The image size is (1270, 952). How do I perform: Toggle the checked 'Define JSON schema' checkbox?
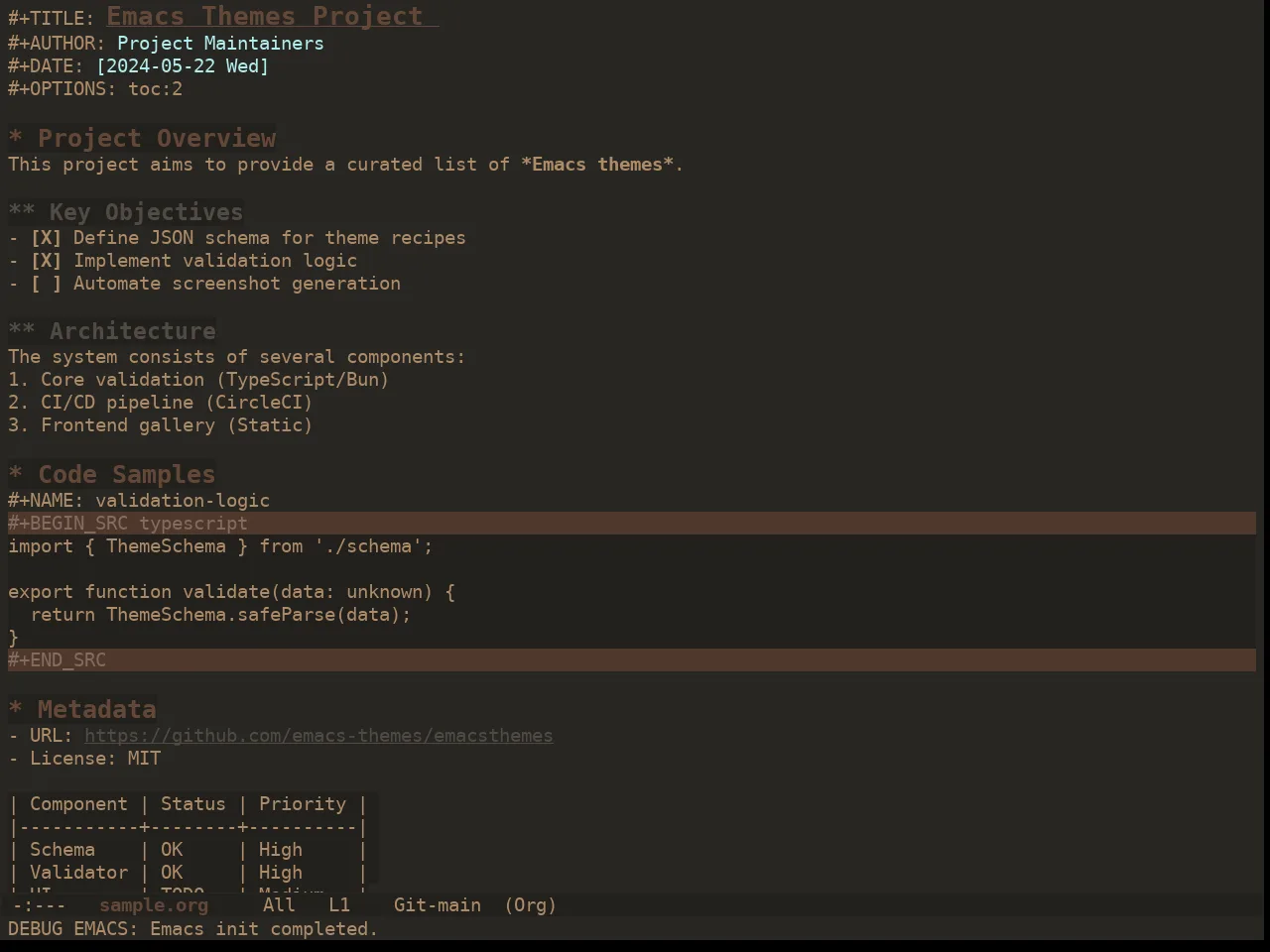46,238
